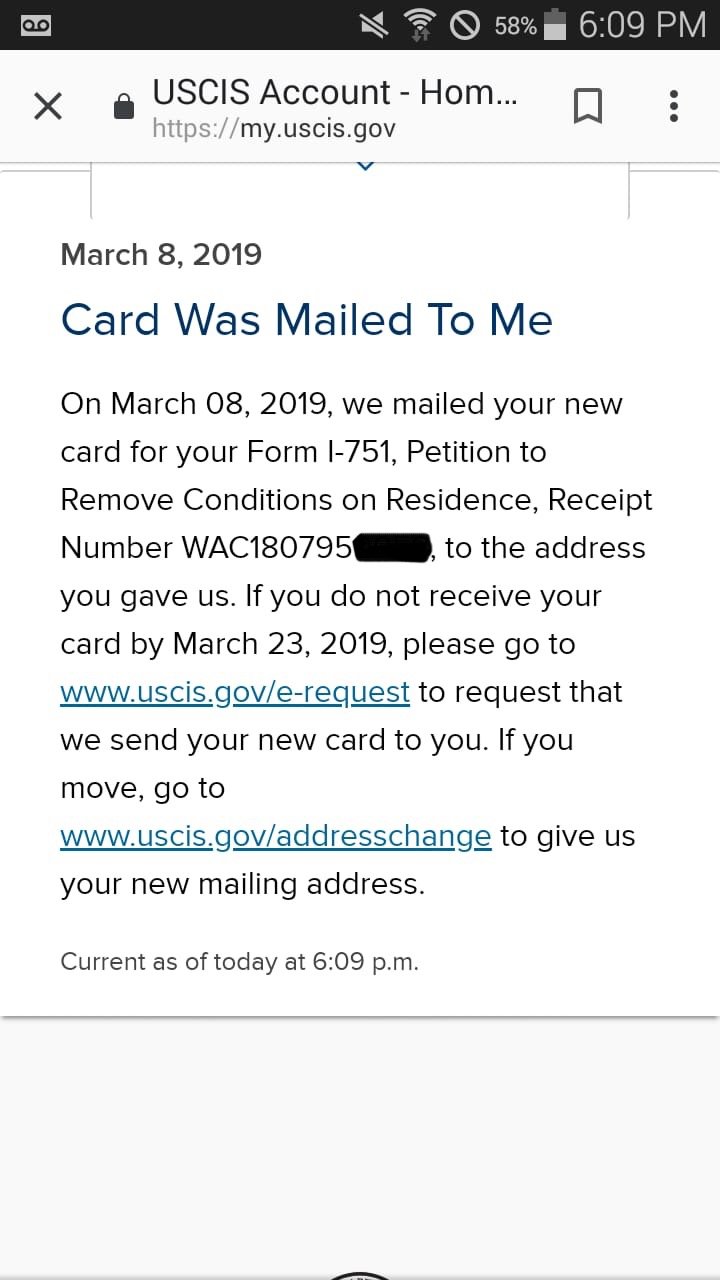The height and width of the screenshot is (1280, 720).
Task: Tap the "Card Was Mailed To Me" heading
Action: [x=306, y=320]
